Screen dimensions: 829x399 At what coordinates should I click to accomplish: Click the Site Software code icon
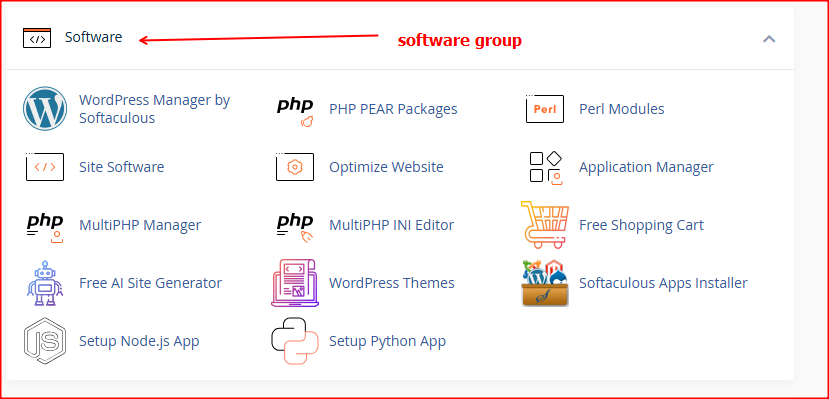click(45, 166)
